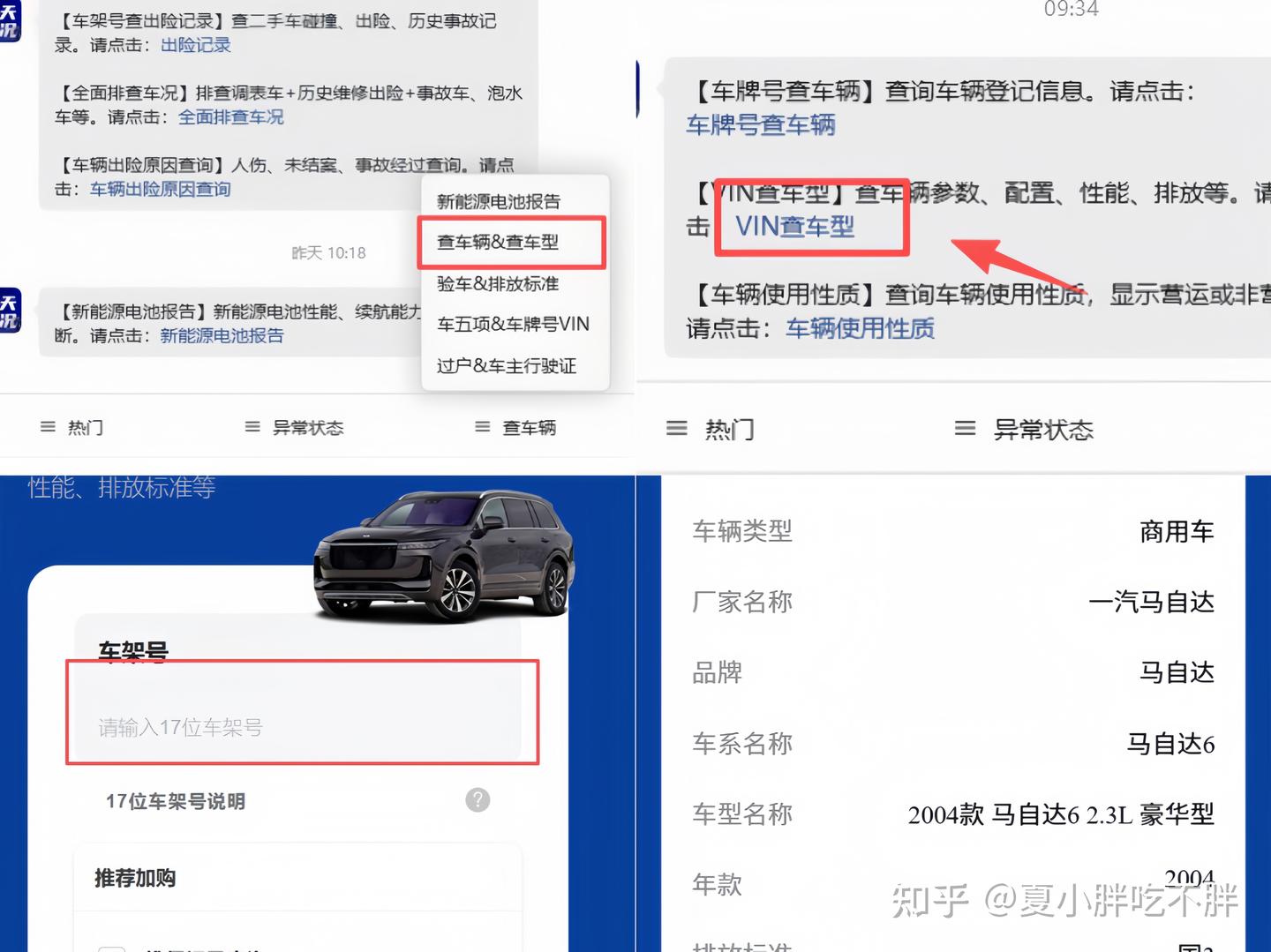Open the blue 出险记录 link
The height and width of the screenshot is (952, 1271).
coord(196,45)
